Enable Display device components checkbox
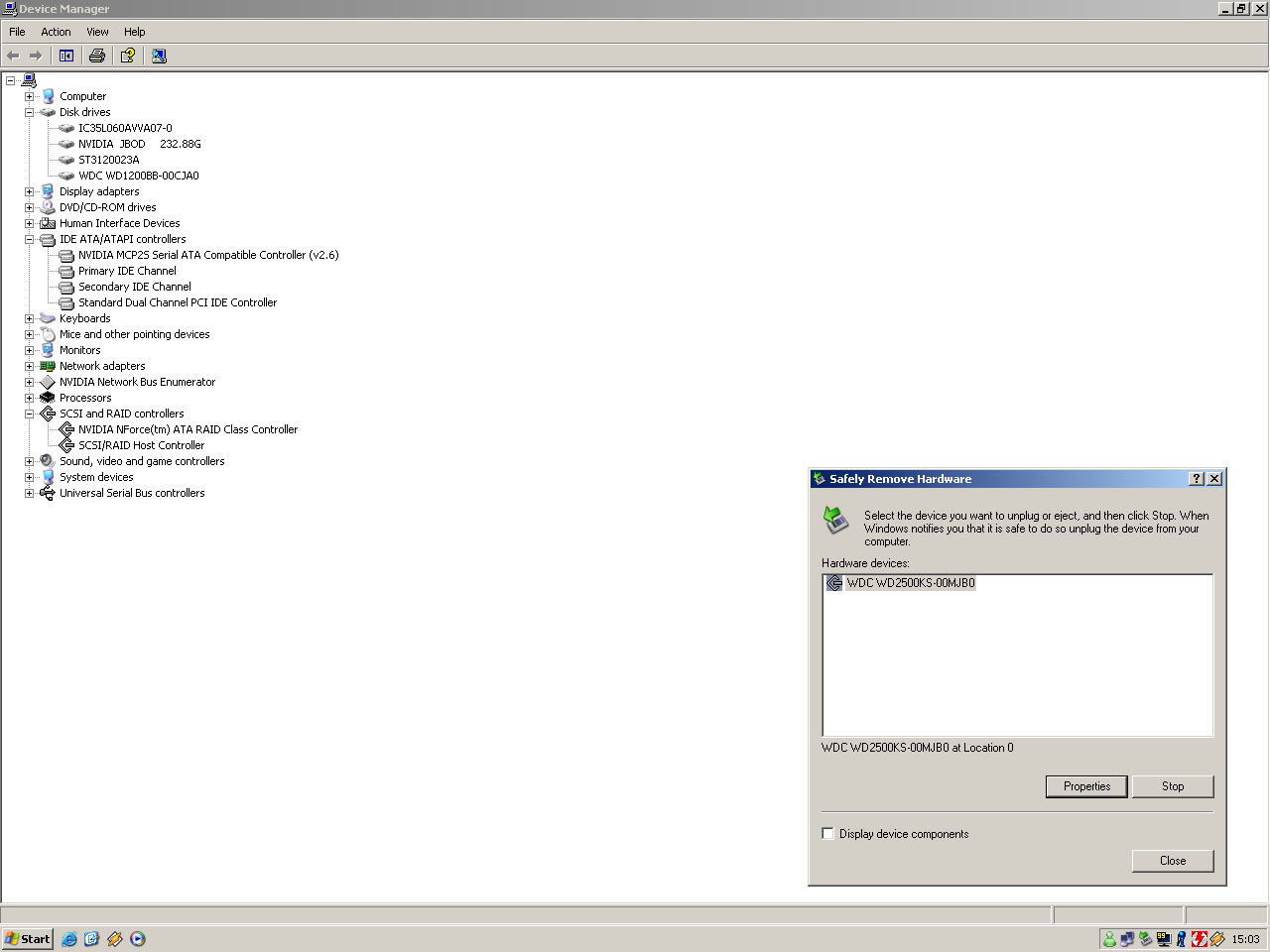The image size is (1270, 952). point(827,833)
